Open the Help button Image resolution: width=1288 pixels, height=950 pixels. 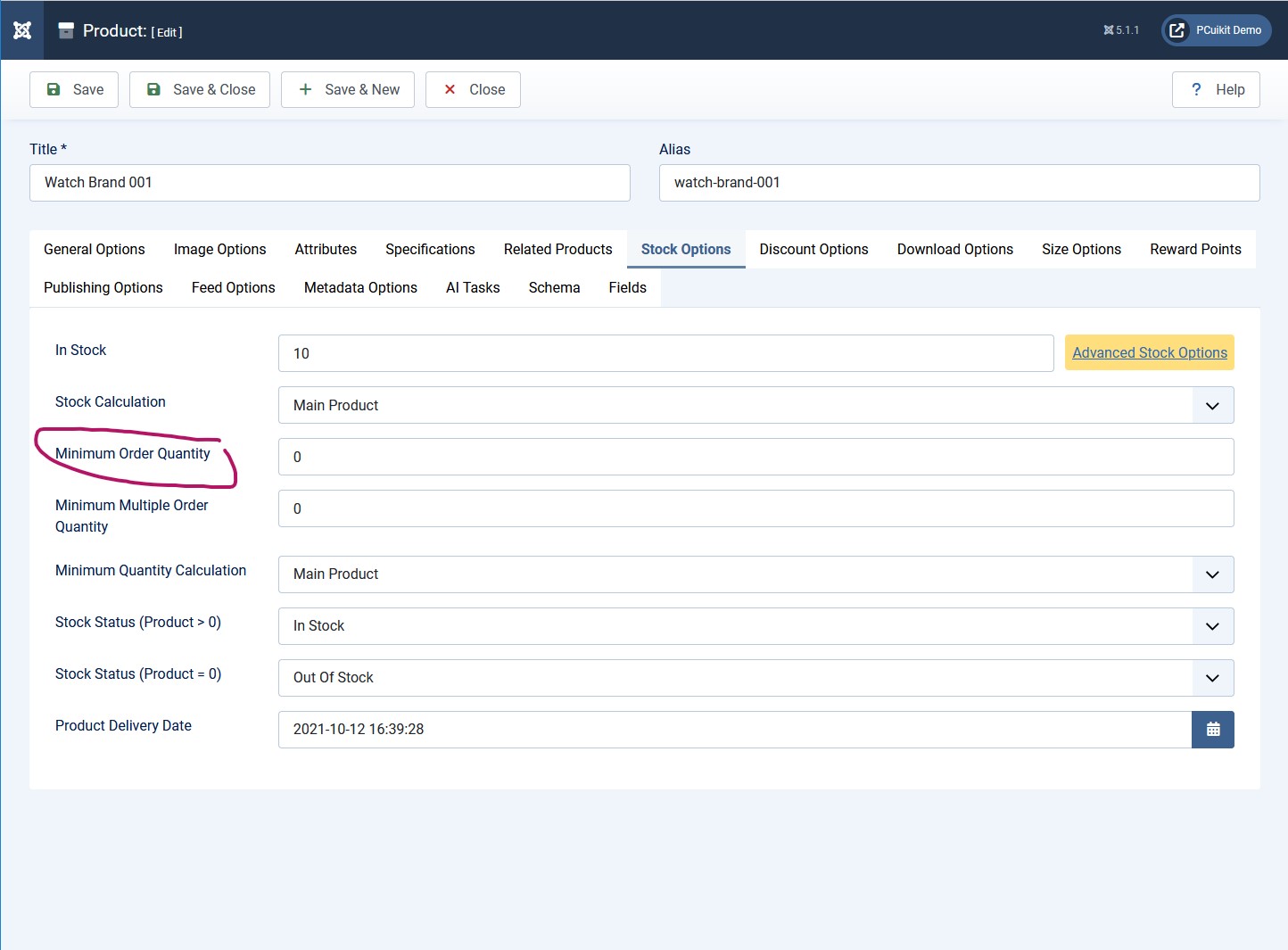pyautogui.click(x=1216, y=89)
